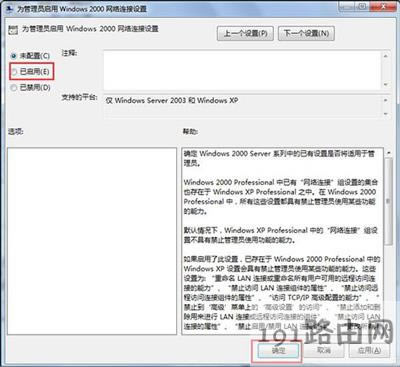Click the 帮助: label
400x367 pixels.
[190, 132]
